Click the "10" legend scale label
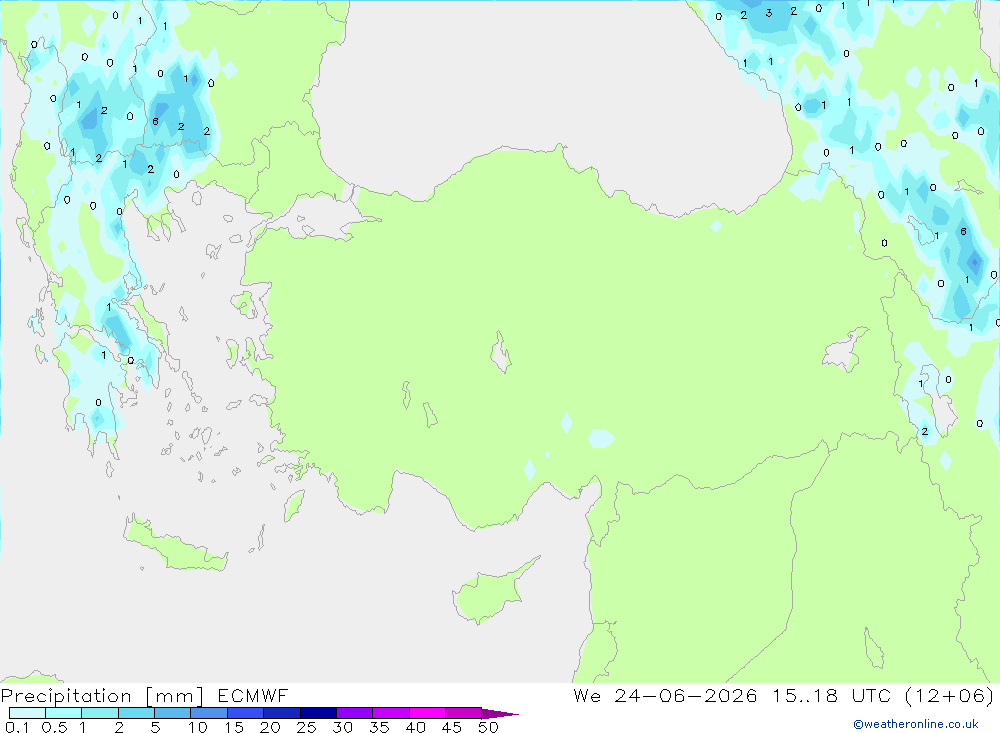This screenshot has height=733, width=1000. coord(198,727)
